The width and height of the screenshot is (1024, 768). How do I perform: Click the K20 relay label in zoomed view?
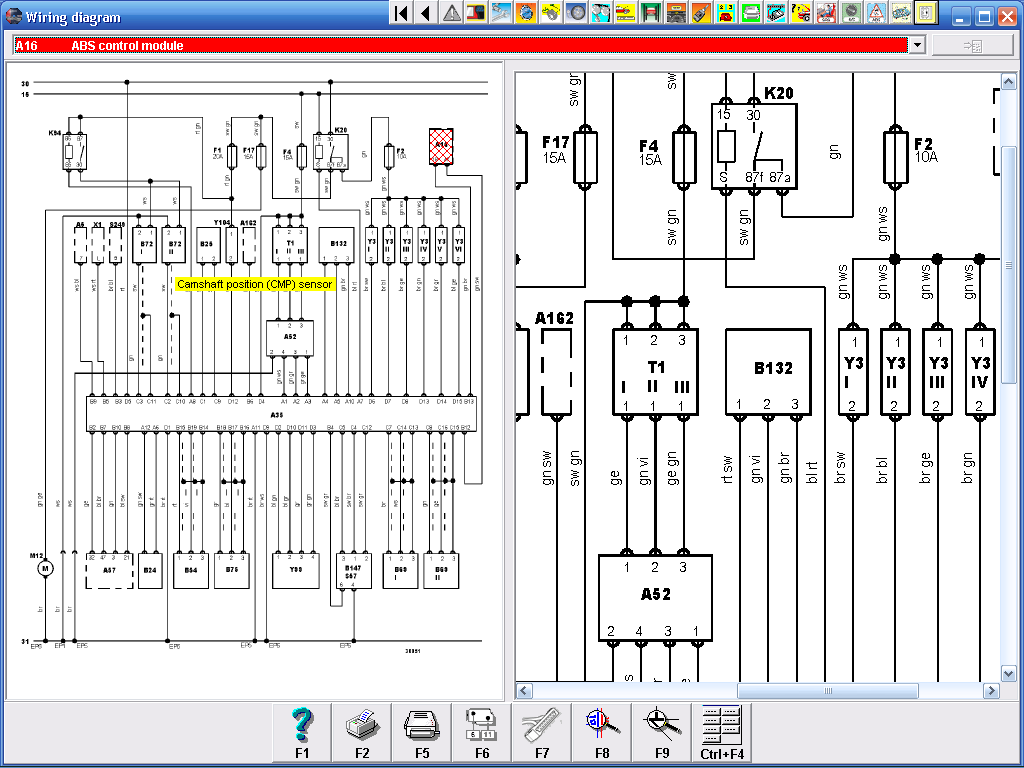pyautogui.click(x=778, y=93)
